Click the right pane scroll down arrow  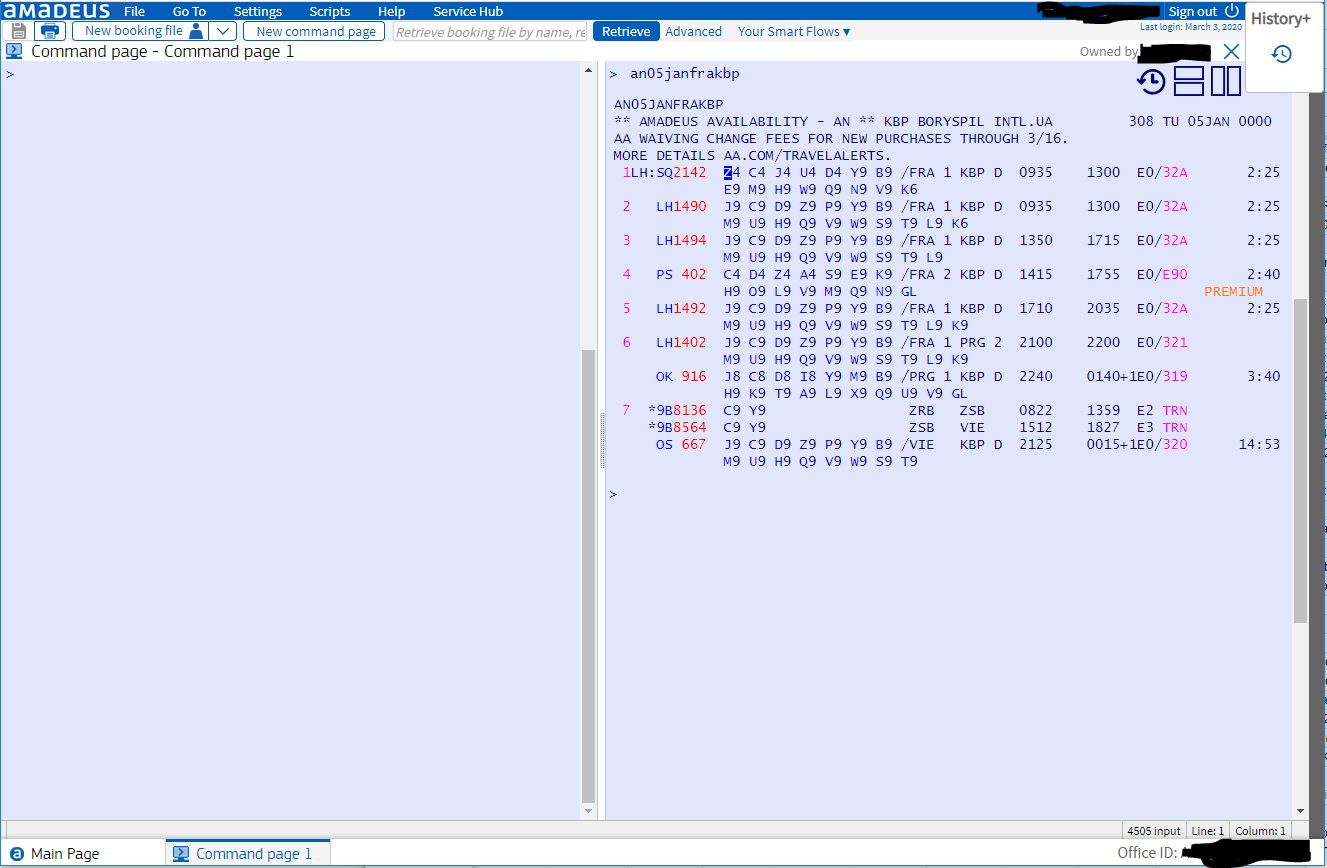(1300, 811)
